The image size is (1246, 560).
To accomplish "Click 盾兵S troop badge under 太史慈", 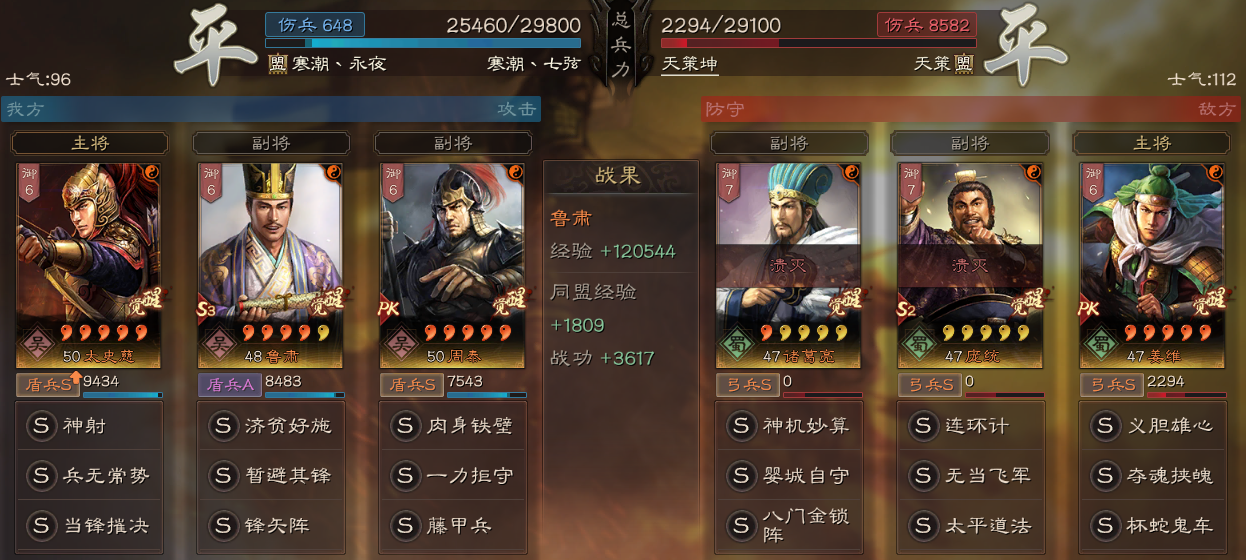I will click(x=48, y=385).
